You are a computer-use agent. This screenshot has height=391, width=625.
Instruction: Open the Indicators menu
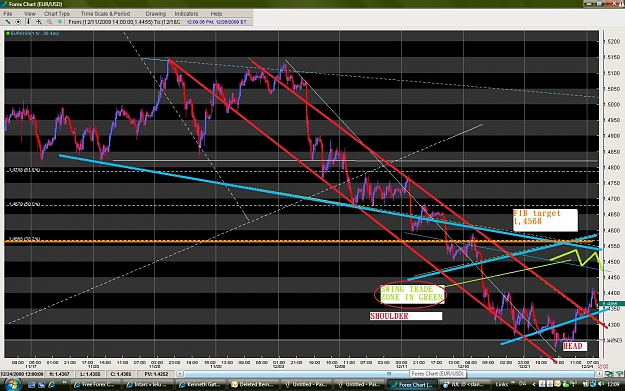(x=186, y=14)
